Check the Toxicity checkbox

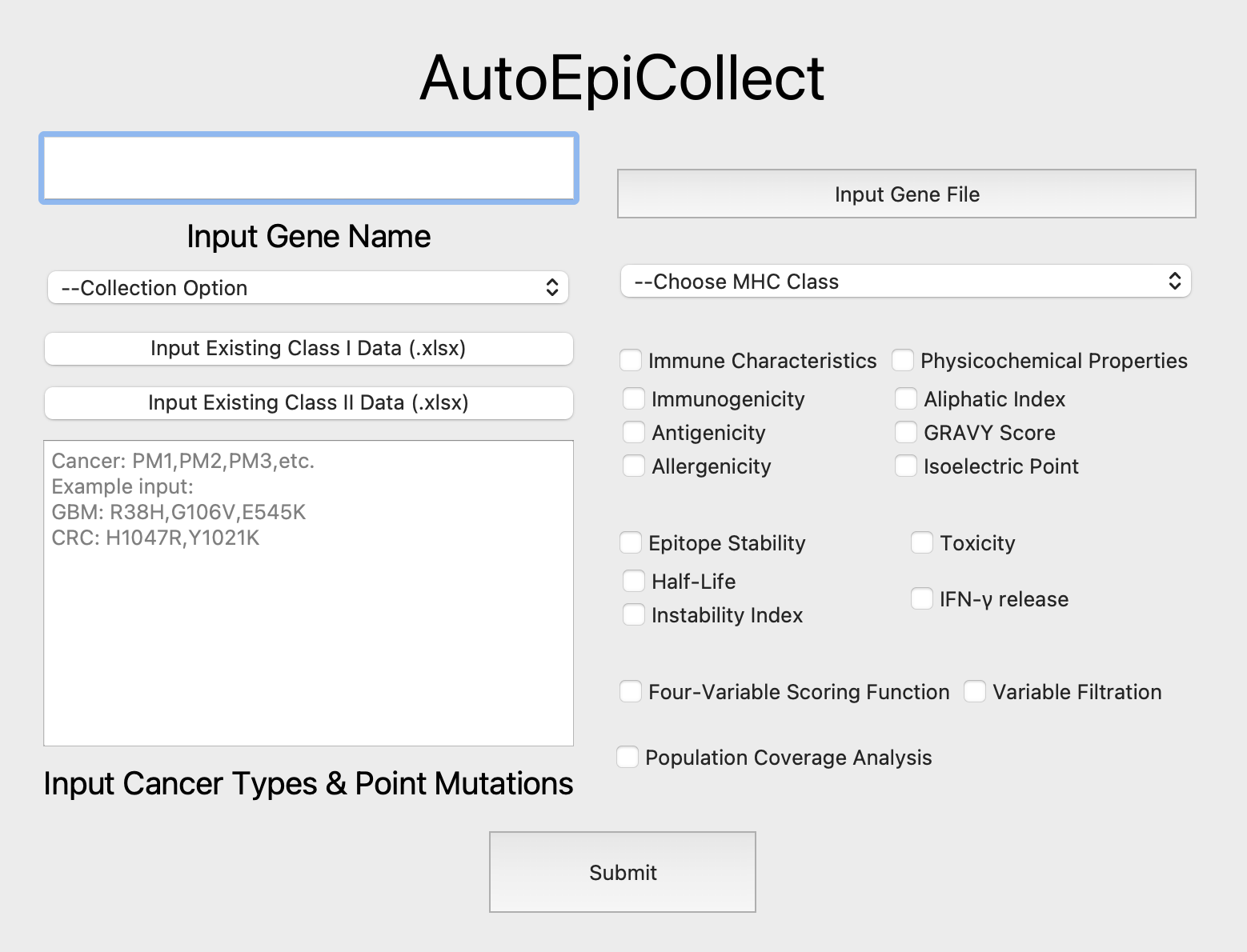(x=922, y=542)
